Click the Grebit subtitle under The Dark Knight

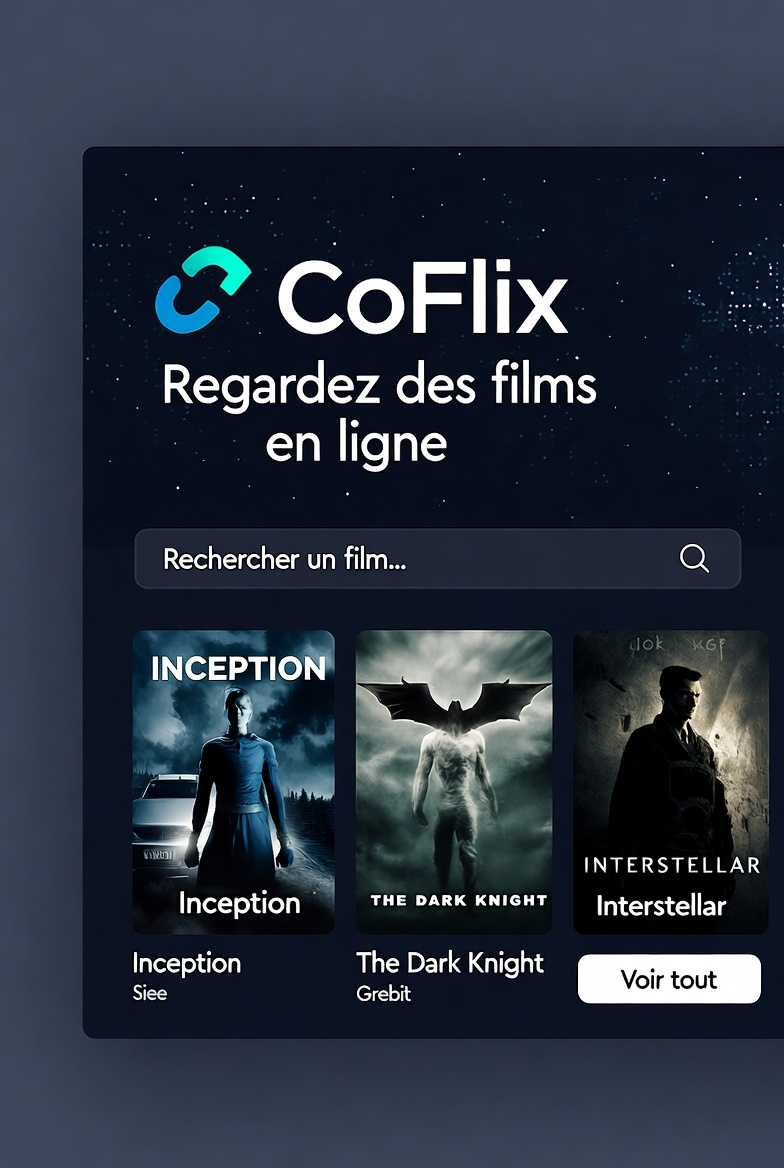(x=383, y=994)
